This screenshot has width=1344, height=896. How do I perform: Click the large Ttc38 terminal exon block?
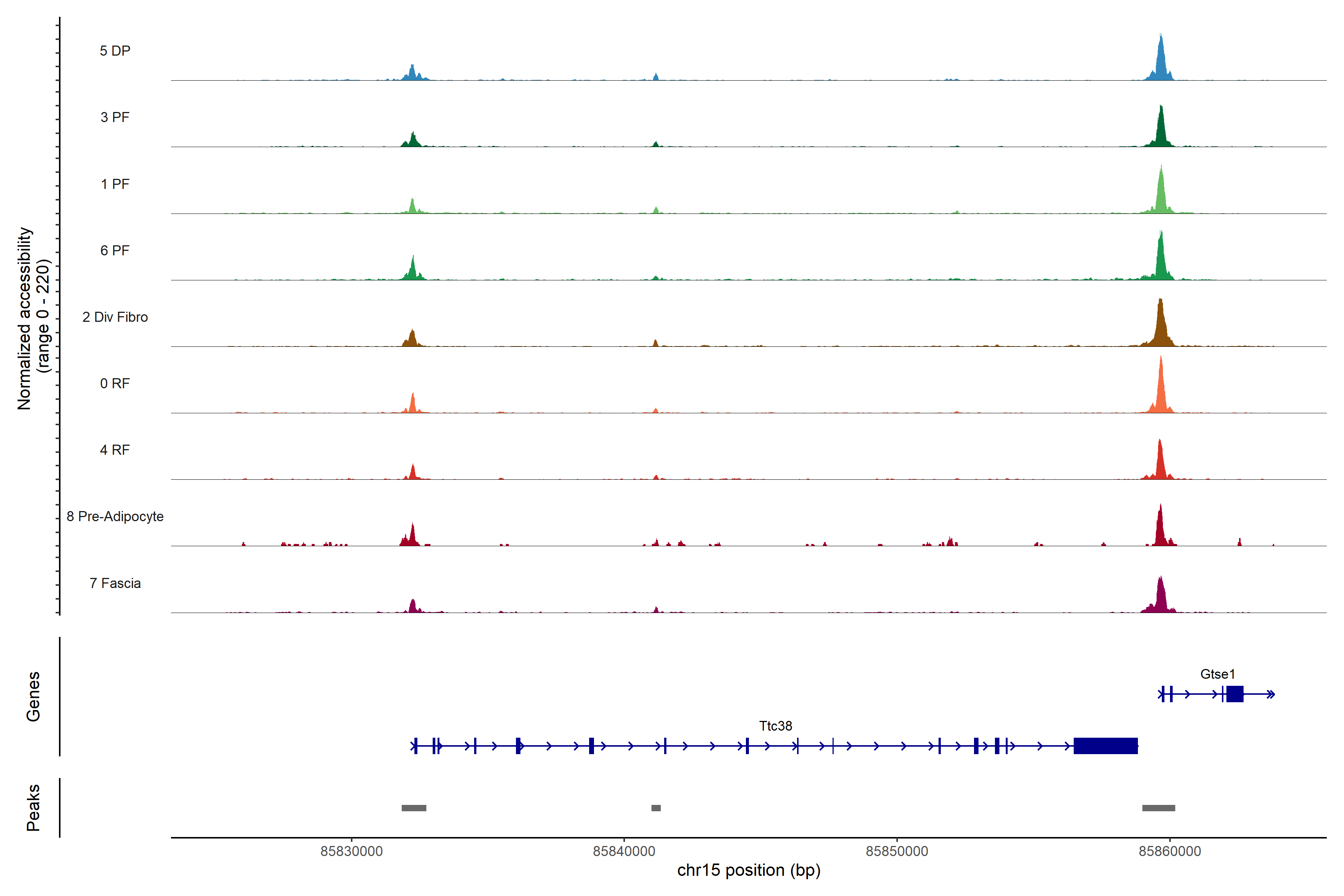[1105, 746]
